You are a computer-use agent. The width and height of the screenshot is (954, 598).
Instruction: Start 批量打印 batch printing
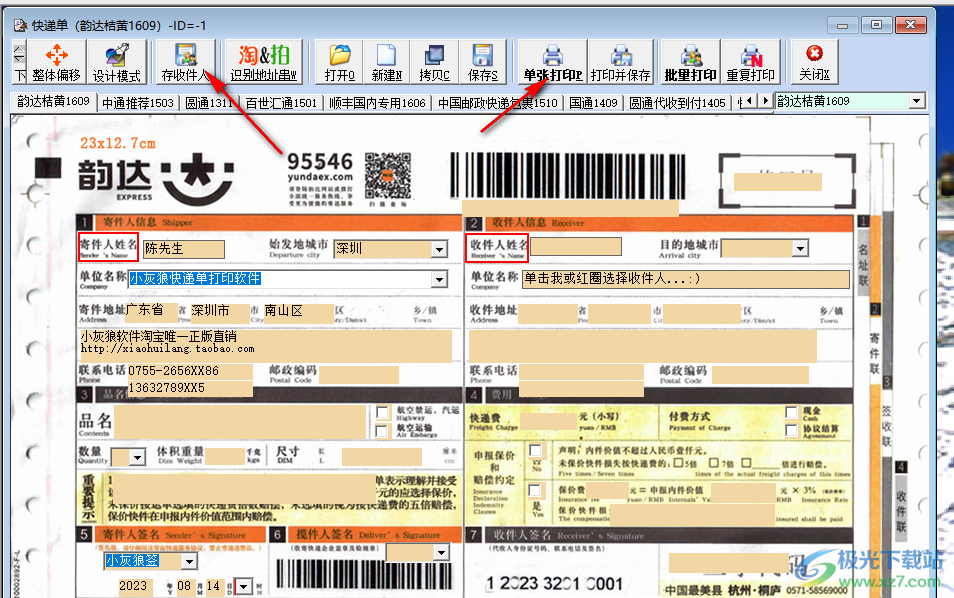(x=691, y=62)
